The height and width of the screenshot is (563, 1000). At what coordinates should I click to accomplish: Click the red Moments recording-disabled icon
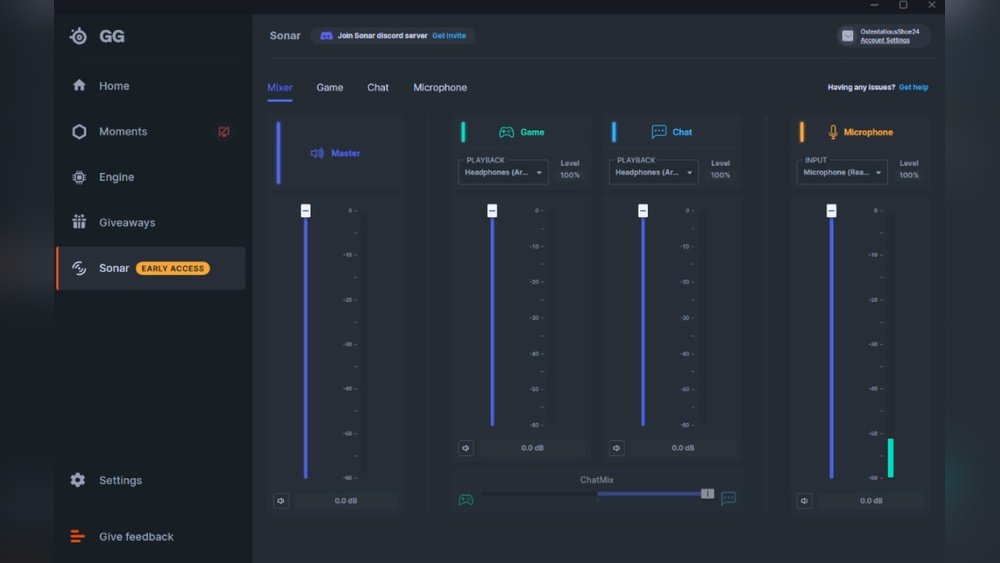(x=224, y=132)
